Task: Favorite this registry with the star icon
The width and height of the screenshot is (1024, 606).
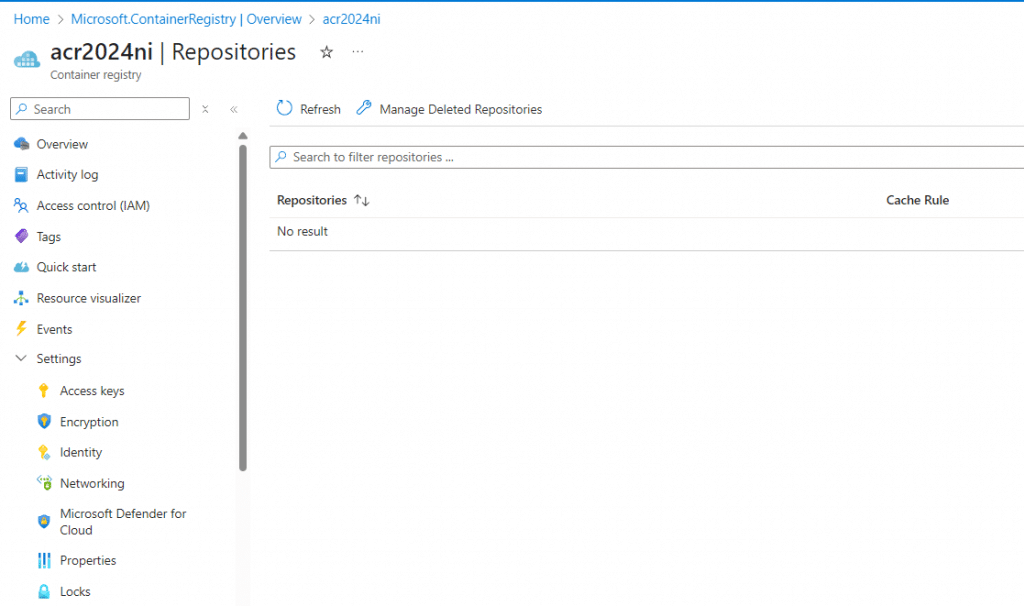Action: coord(326,52)
